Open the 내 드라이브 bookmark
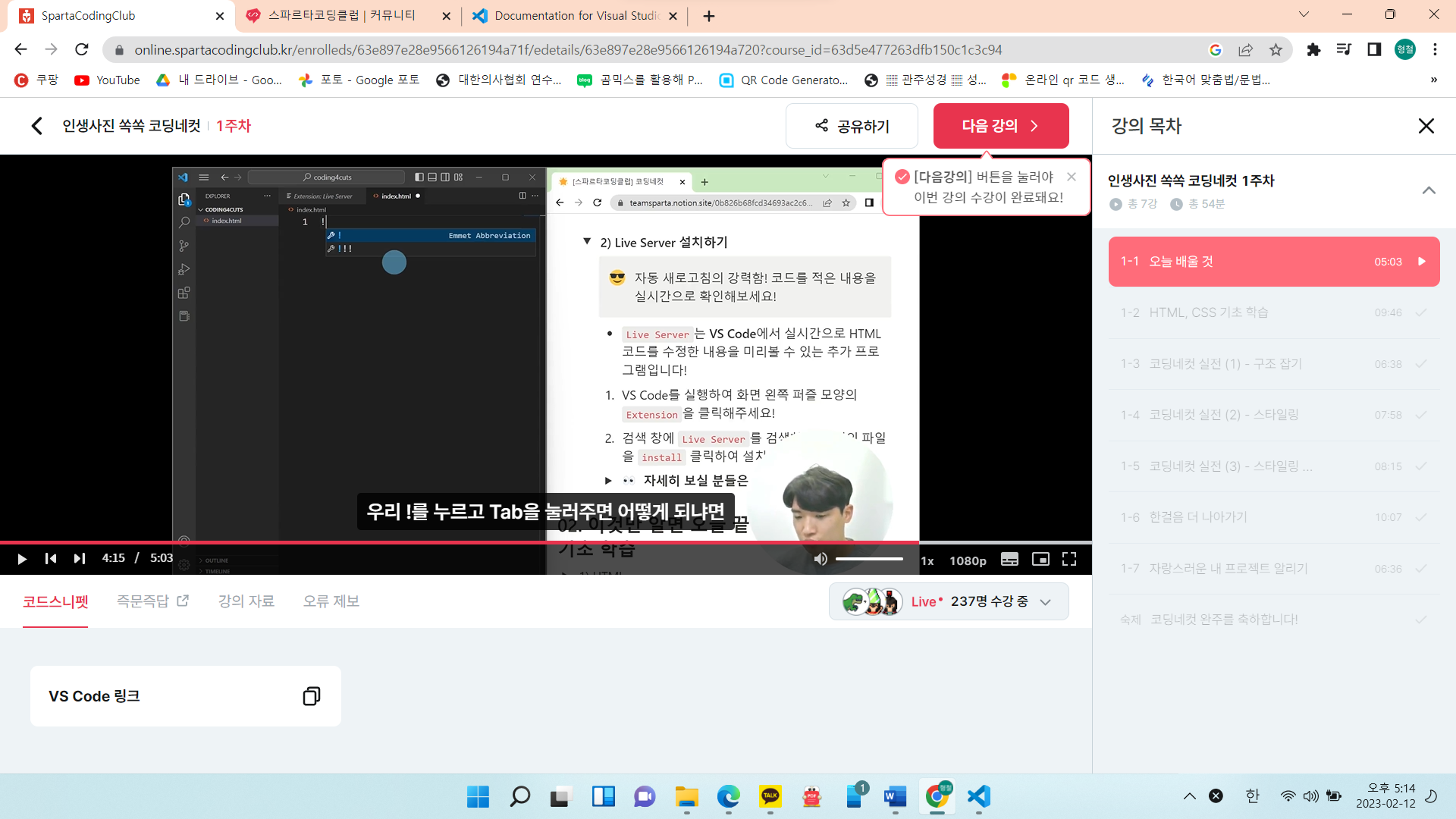1456x819 pixels. [218, 80]
